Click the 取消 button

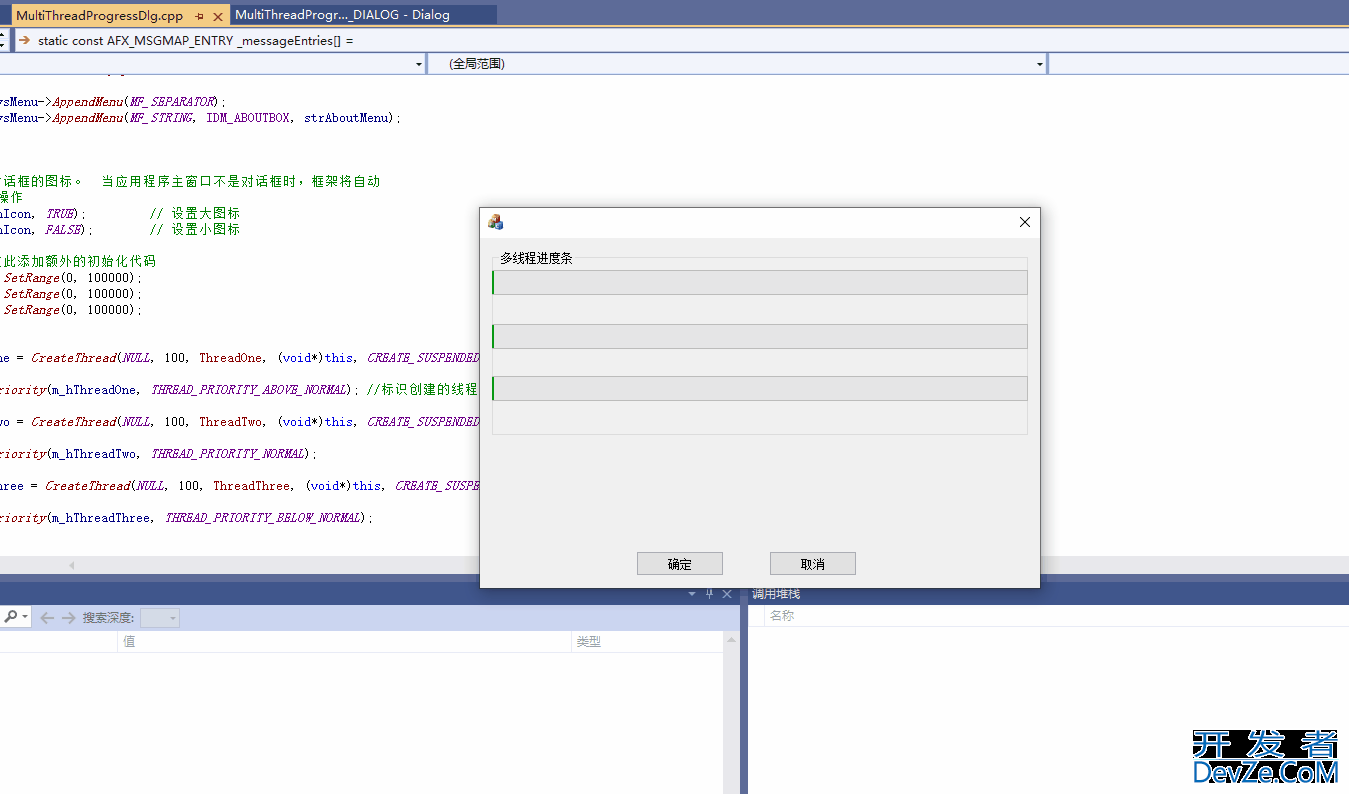[813, 564]
